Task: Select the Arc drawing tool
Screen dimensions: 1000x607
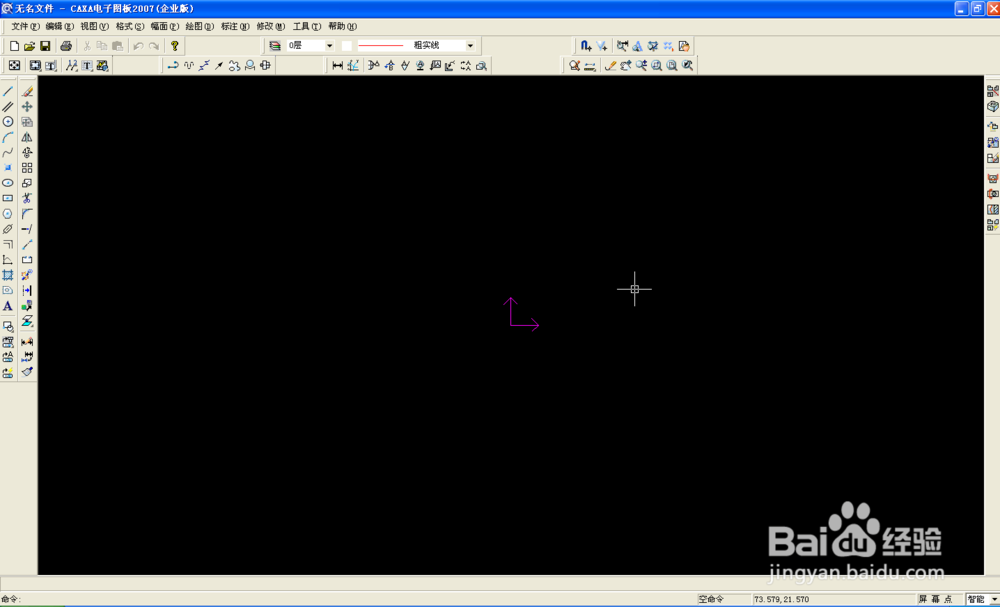Action: coord(8,137)
